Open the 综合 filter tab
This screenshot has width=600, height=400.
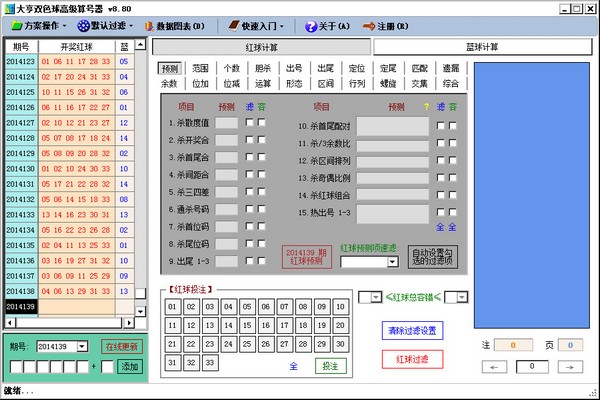451,83
